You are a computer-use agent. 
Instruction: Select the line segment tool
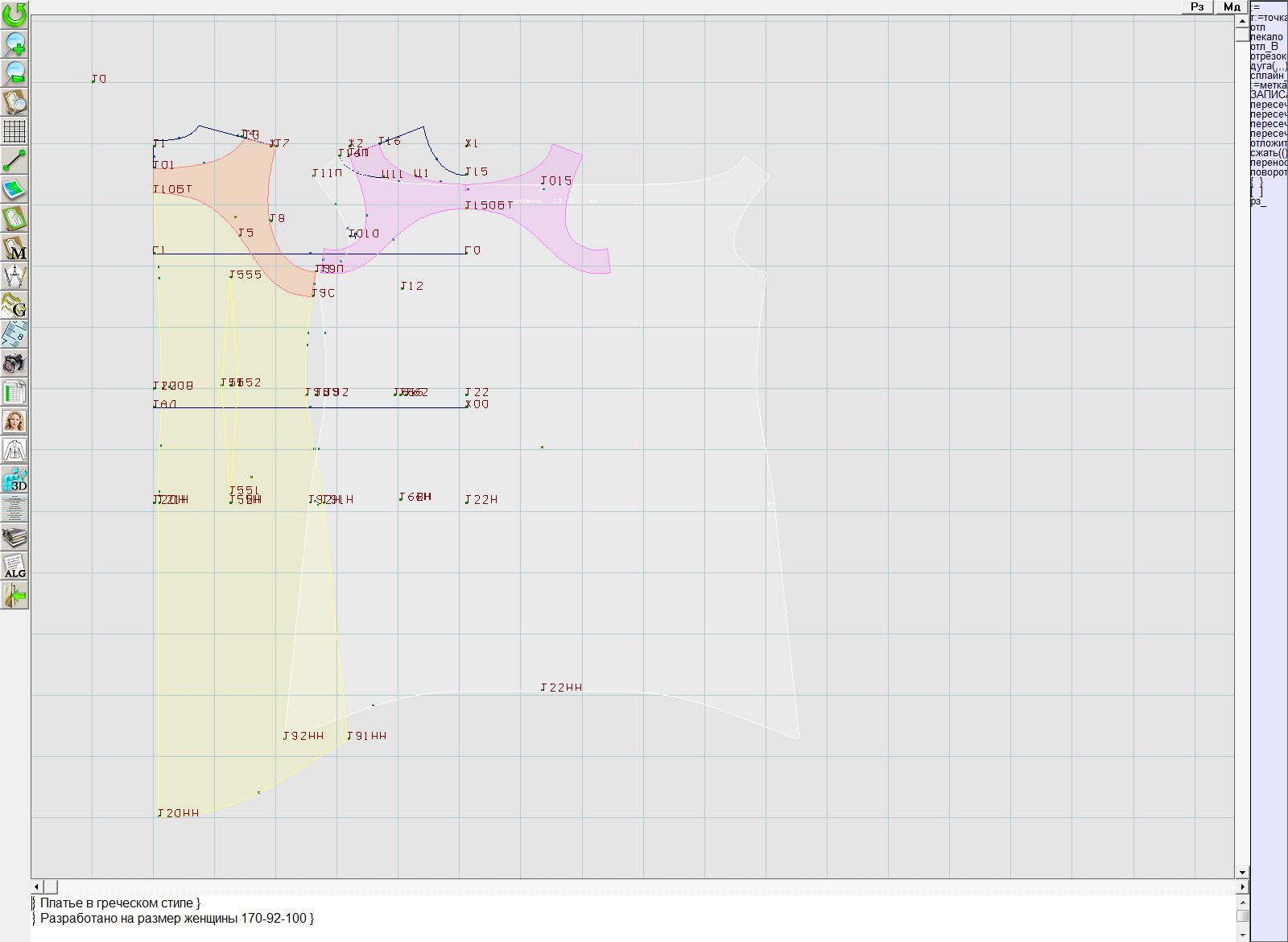coord(14,160)
